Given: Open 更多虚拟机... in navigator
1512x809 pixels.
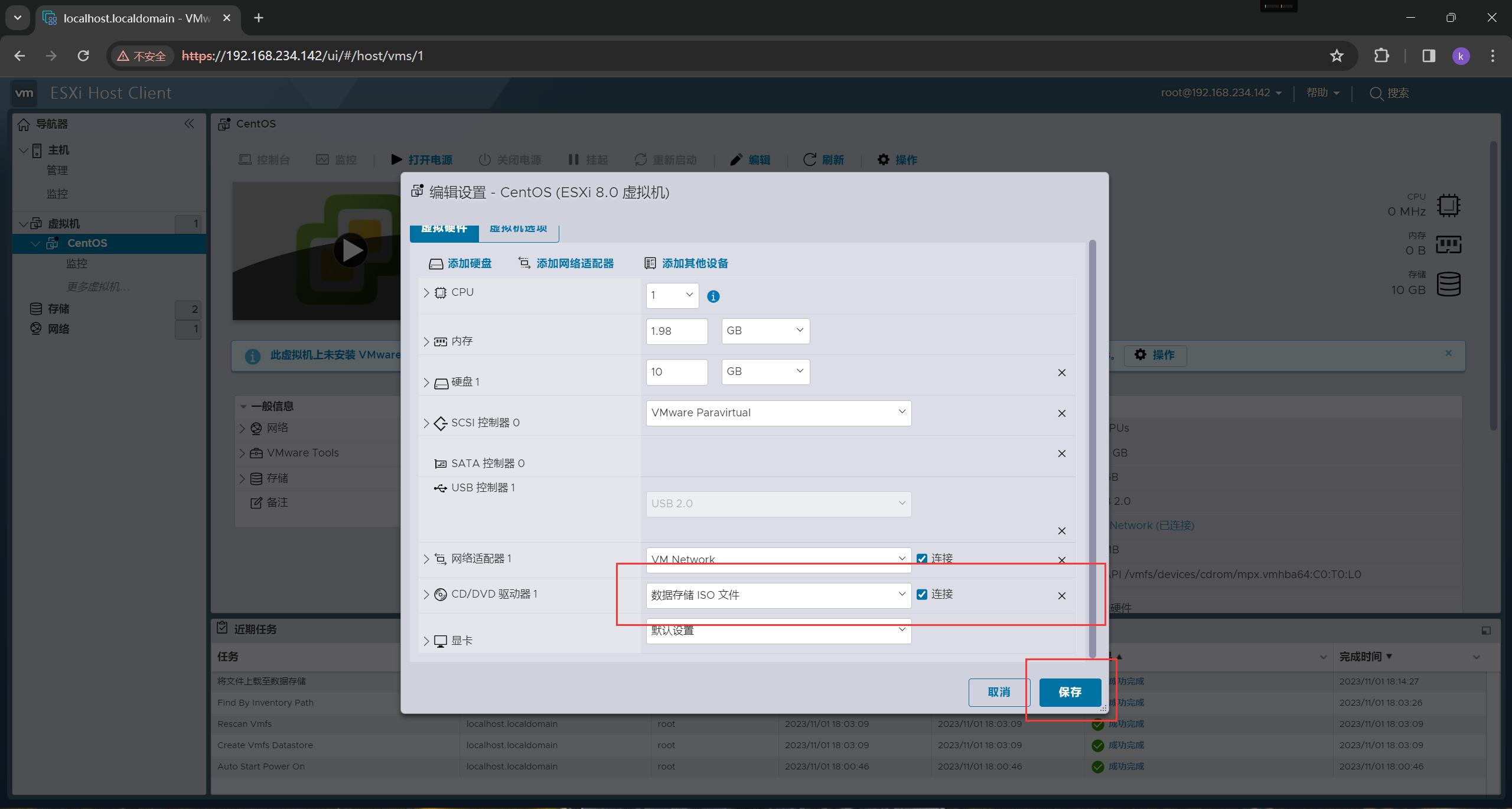Looking at the screenshot, I should pos(98,286).
